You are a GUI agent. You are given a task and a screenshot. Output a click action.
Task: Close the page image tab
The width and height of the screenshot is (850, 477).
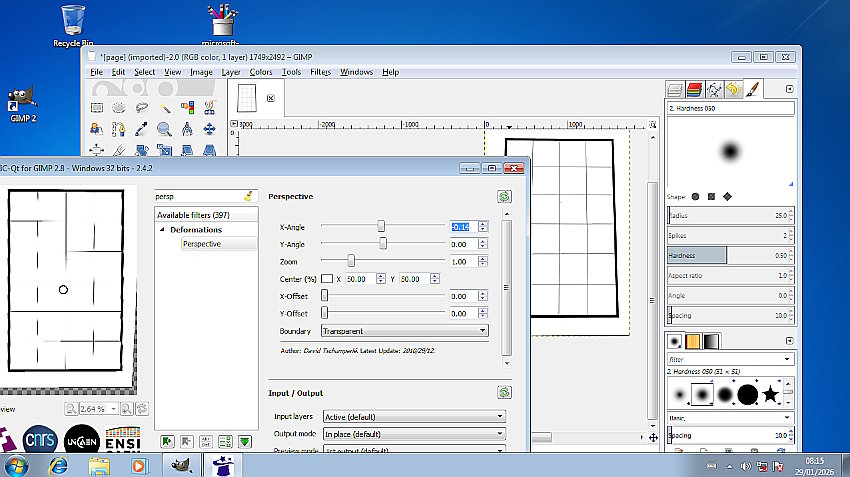(x=271, y=98)
